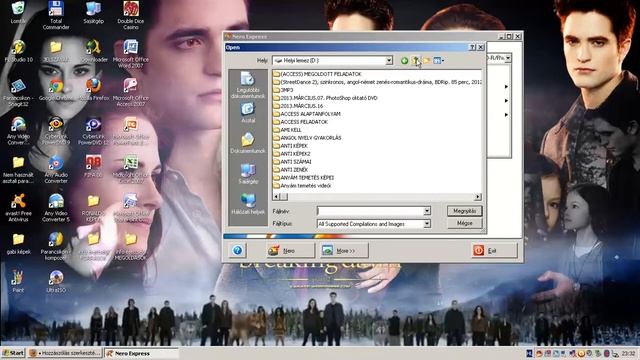Open the UltraISO desktop icon
The image size is (640, 360).
click(56, 282)
